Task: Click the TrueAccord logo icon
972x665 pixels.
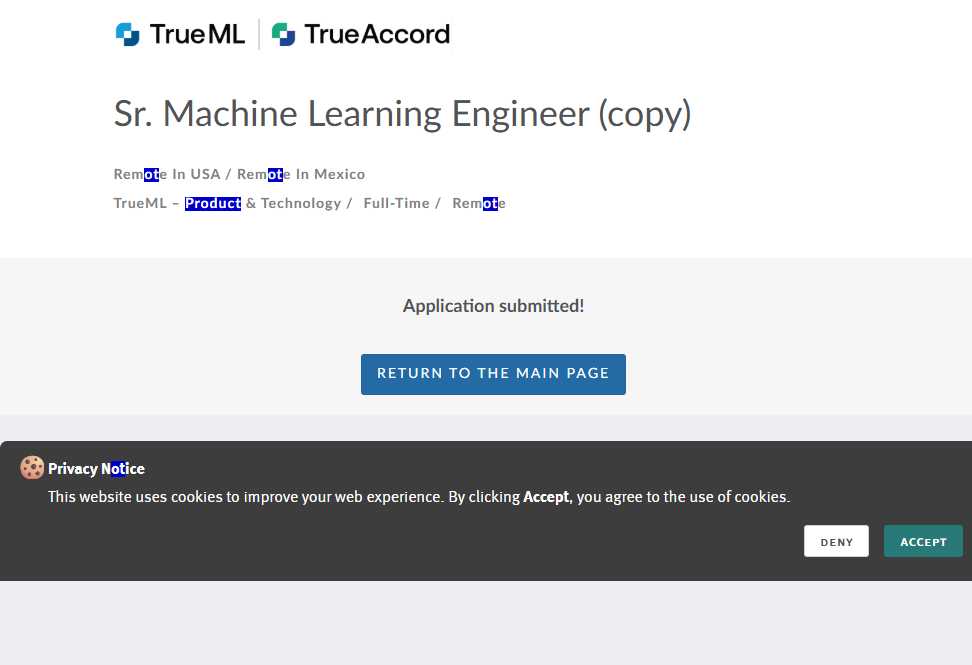Action: (x=284, y=34)
